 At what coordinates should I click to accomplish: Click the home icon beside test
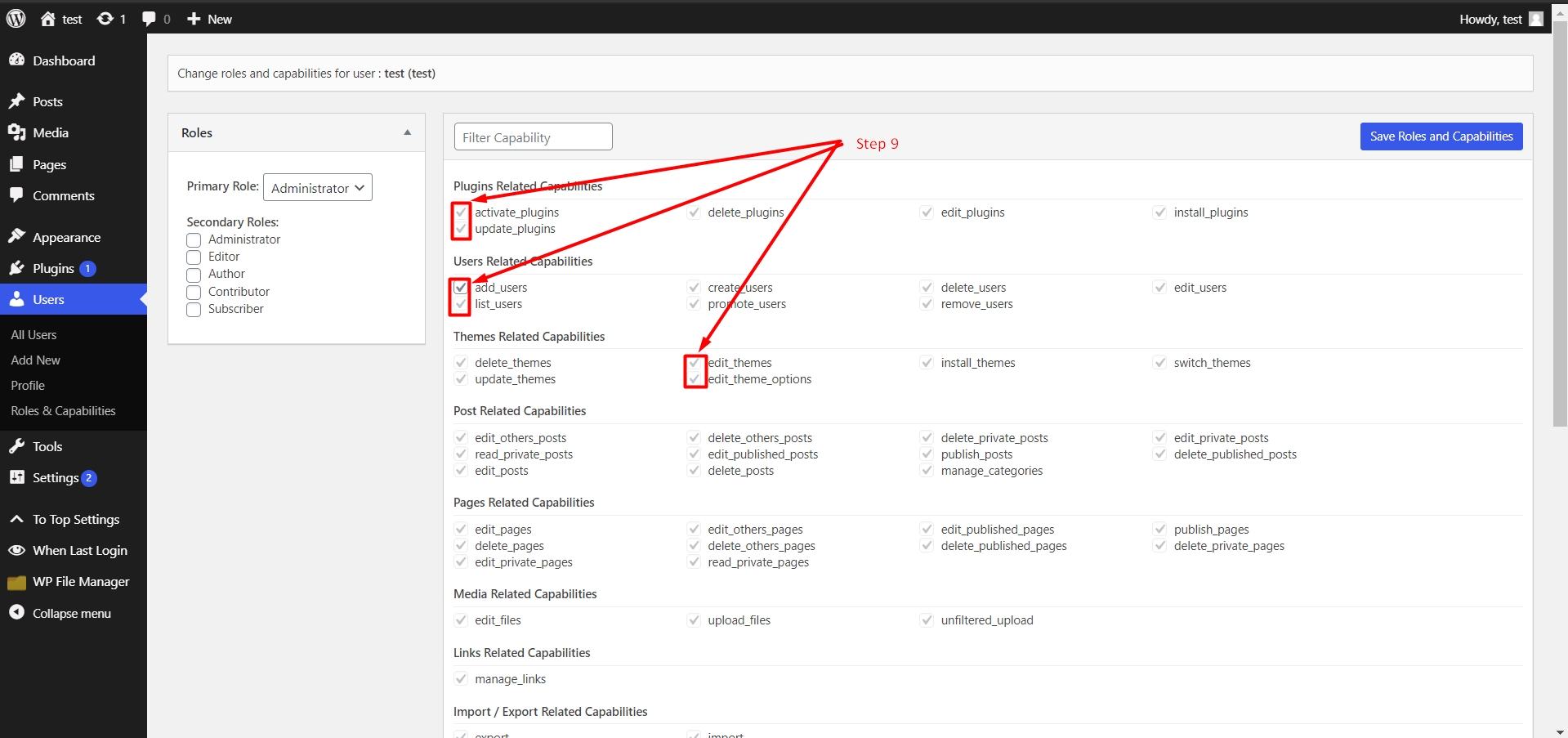click(x=48, y=19)
